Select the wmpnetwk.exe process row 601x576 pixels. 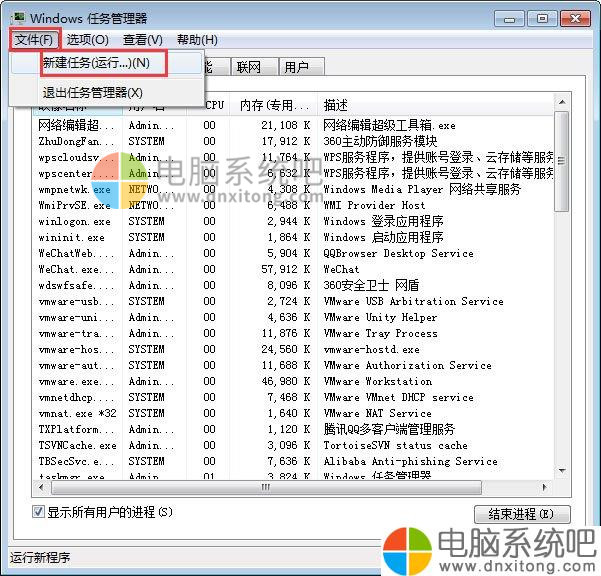click(x=293, y=189)
